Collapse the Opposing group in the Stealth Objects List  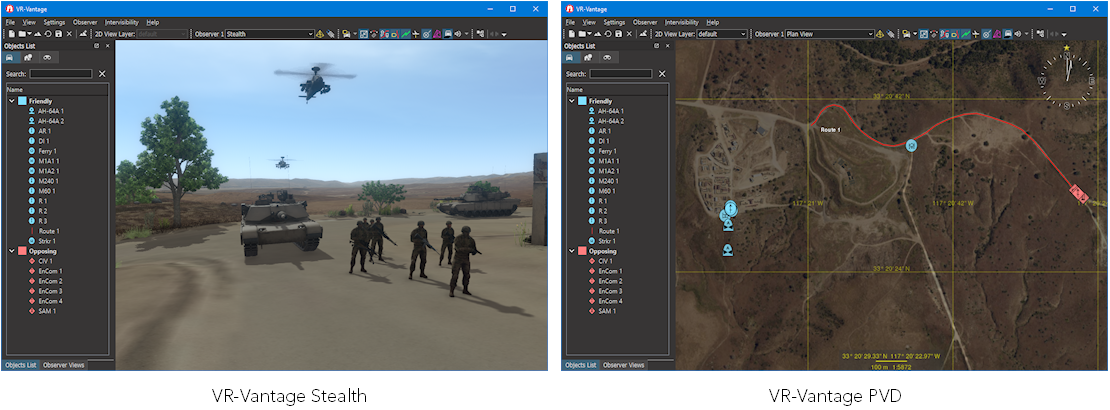(11, 251)
